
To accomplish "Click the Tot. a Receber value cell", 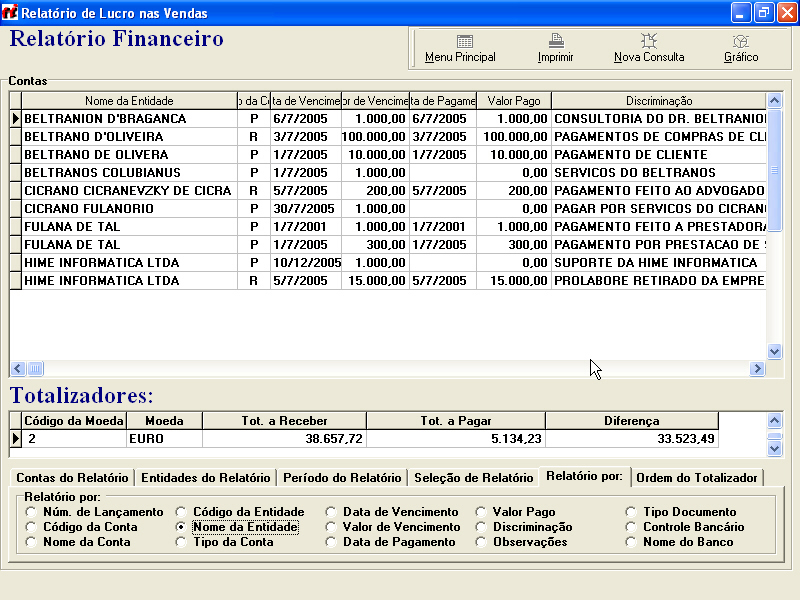I will click(284, 439).
